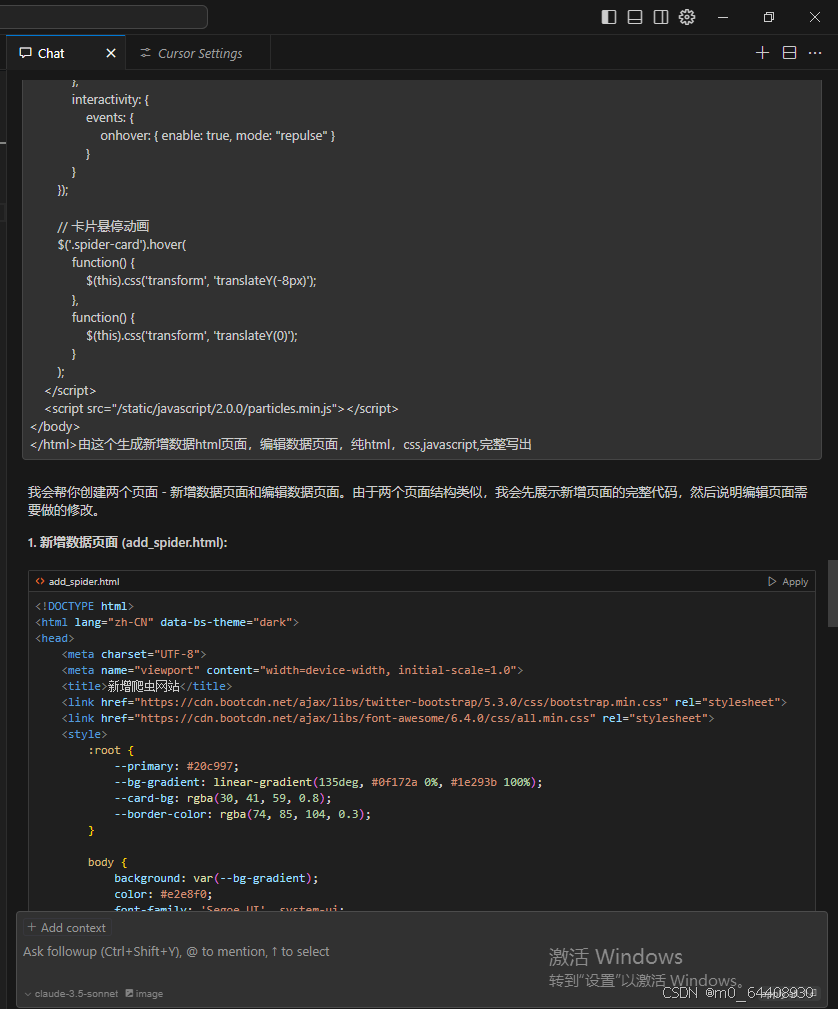
Task: Open more actions ellipsis menu
Action: [815, 53]
